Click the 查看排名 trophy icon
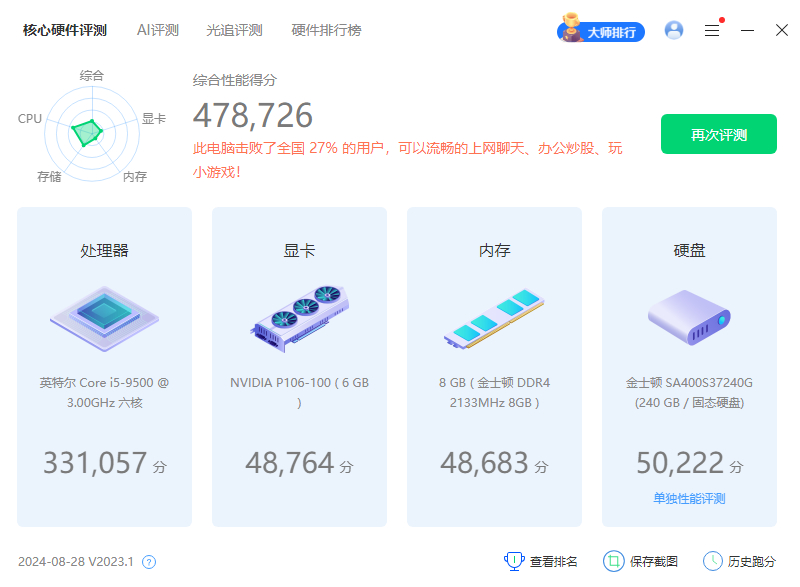This screenshot has width=800, height=587. pyautogui.click(x=514, y=562)
